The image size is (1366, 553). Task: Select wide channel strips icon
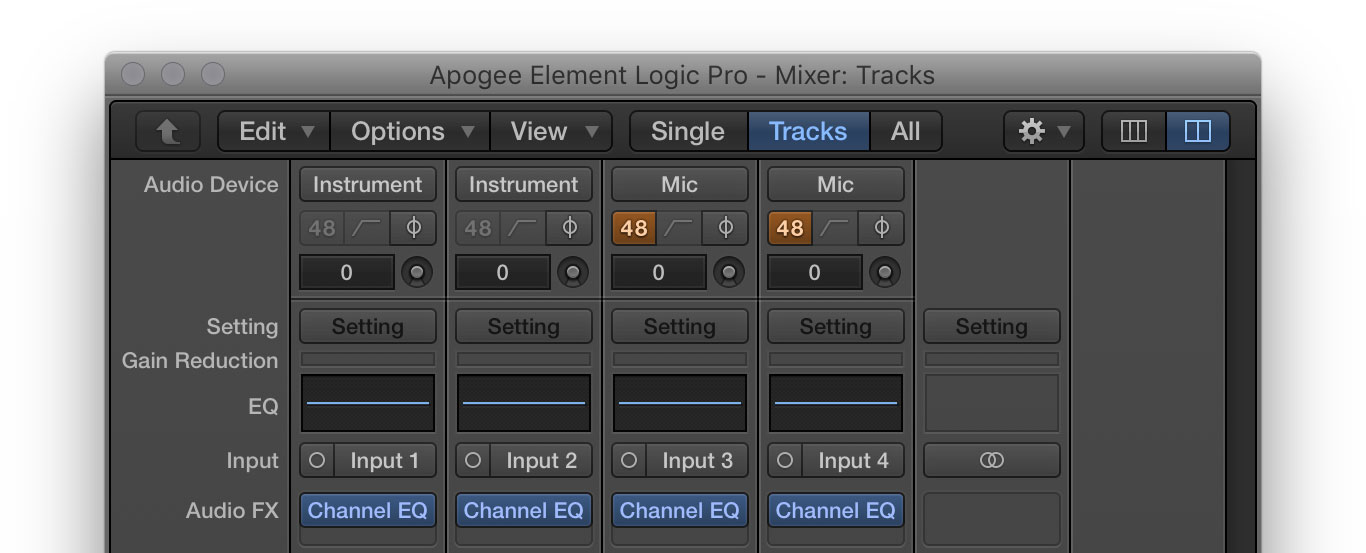coord(1197,131)
